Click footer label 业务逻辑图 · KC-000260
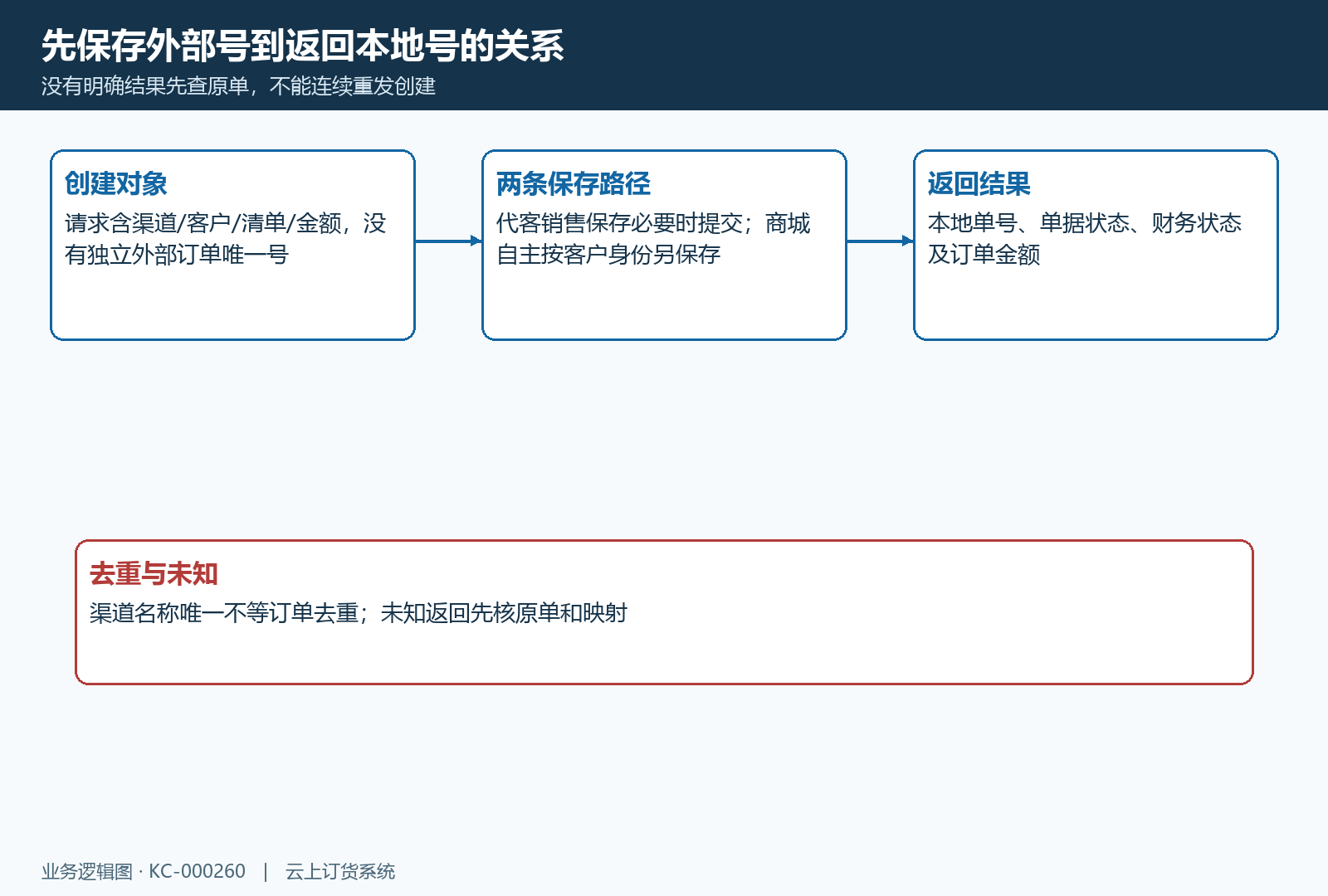Screen dimensions: 1328x896 pyautogui.click(x=144, y=871)
